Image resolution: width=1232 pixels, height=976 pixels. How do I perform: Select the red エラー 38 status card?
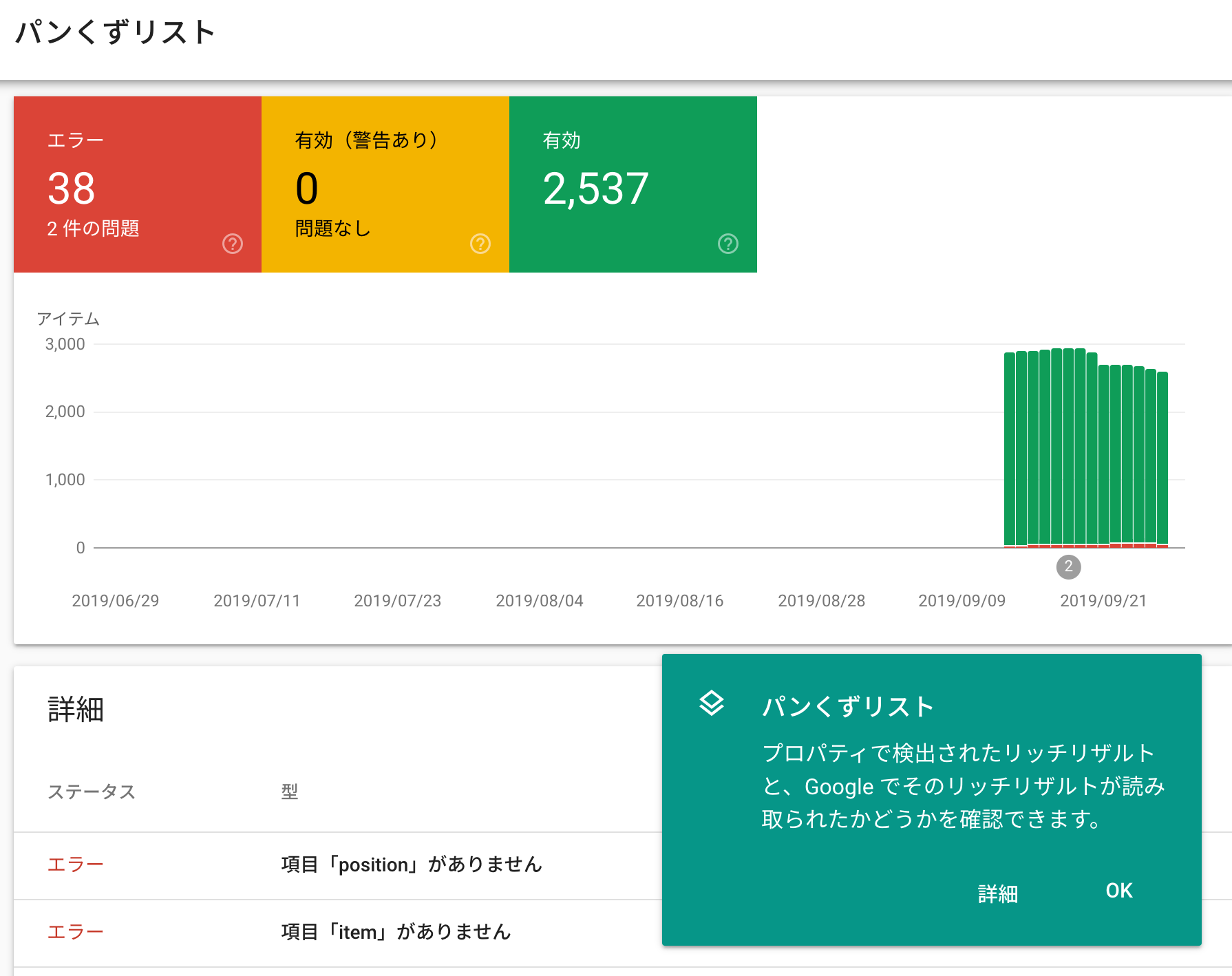(138, 184)
